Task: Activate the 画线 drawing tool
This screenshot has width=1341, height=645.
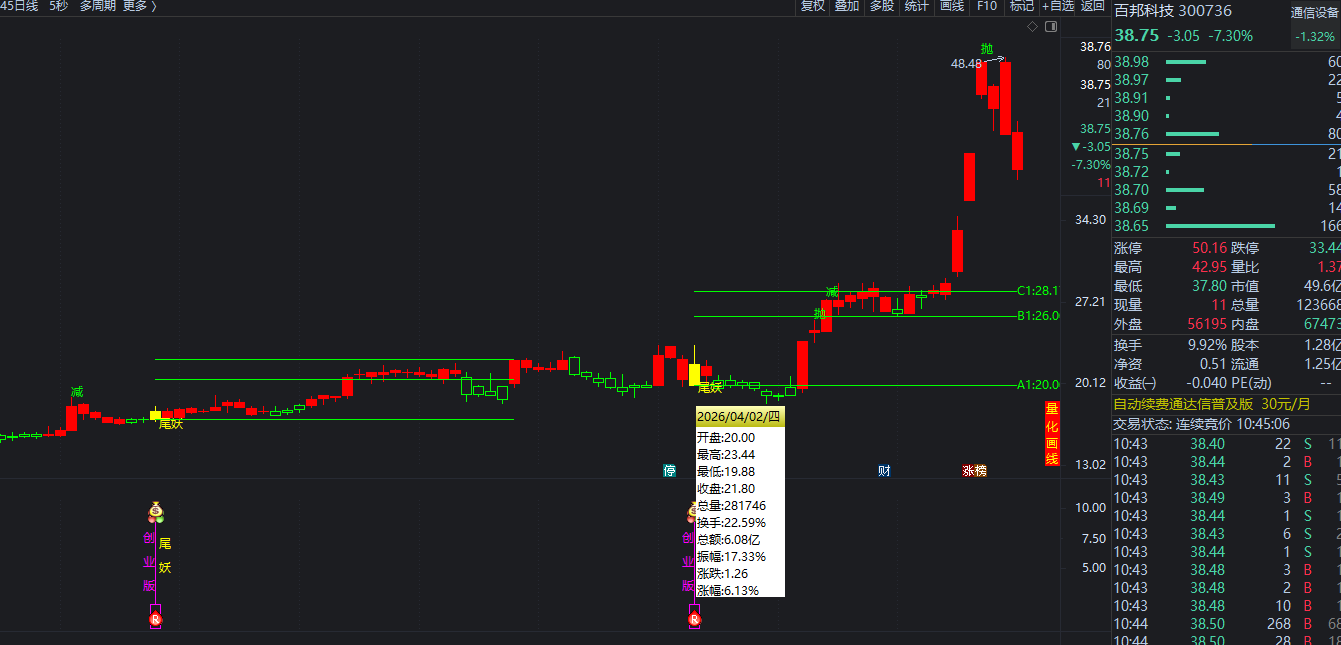Action: point(951,6)
